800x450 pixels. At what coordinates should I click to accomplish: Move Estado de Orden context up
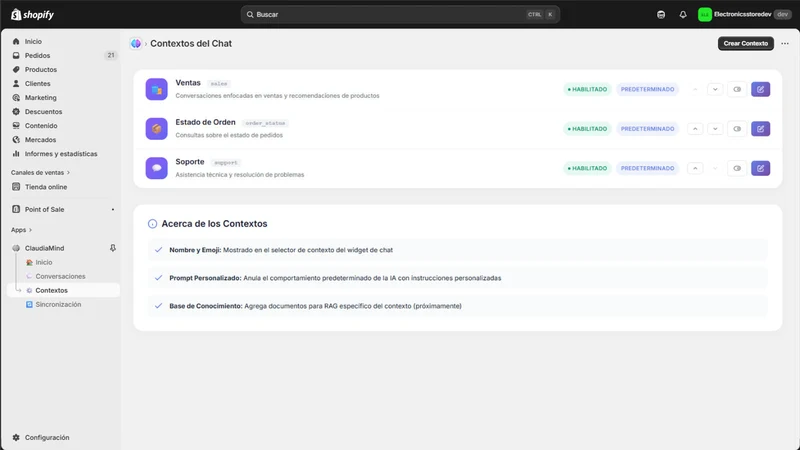click(695, 129)
